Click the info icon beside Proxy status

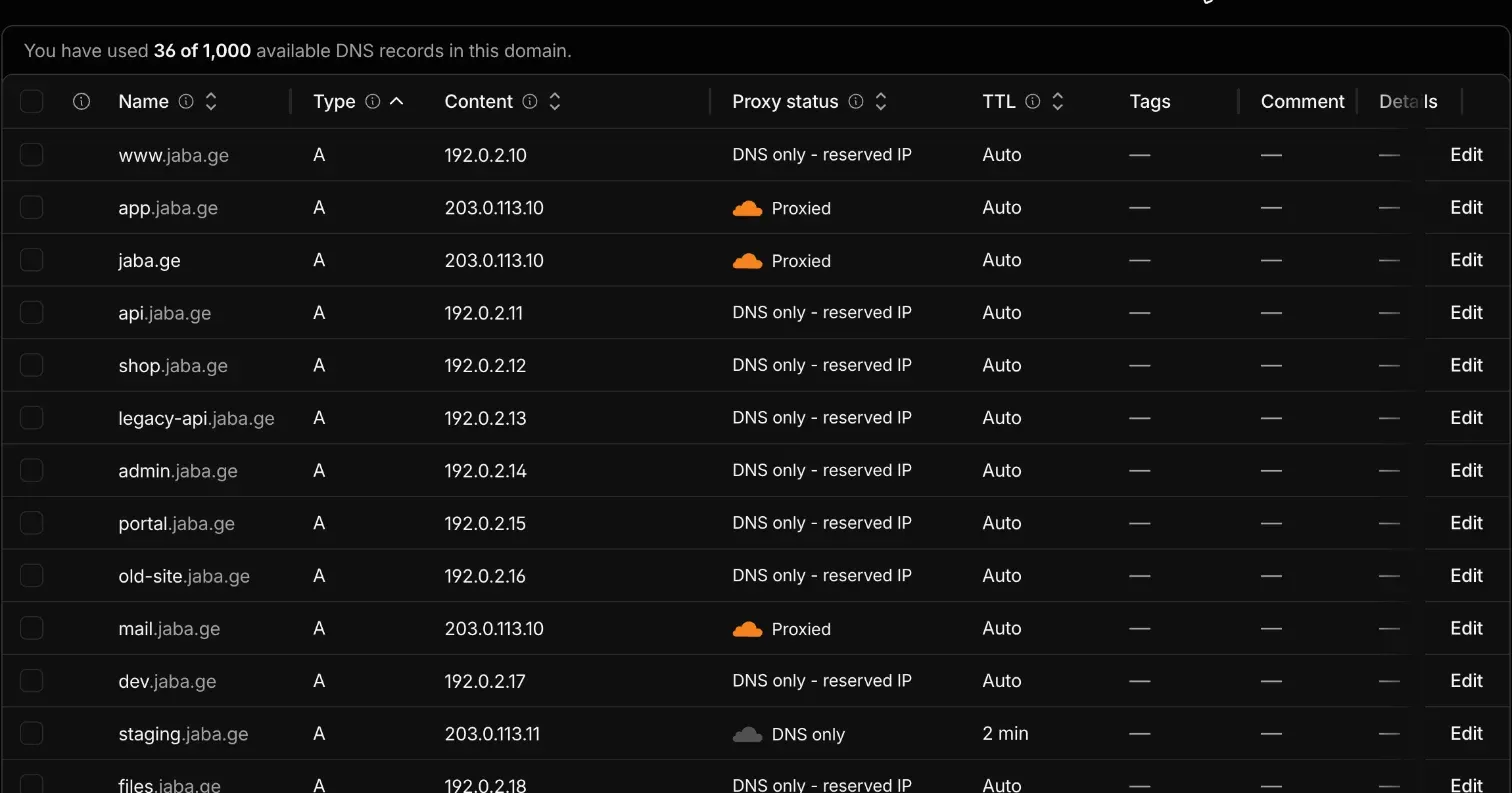tap(856, 101)
